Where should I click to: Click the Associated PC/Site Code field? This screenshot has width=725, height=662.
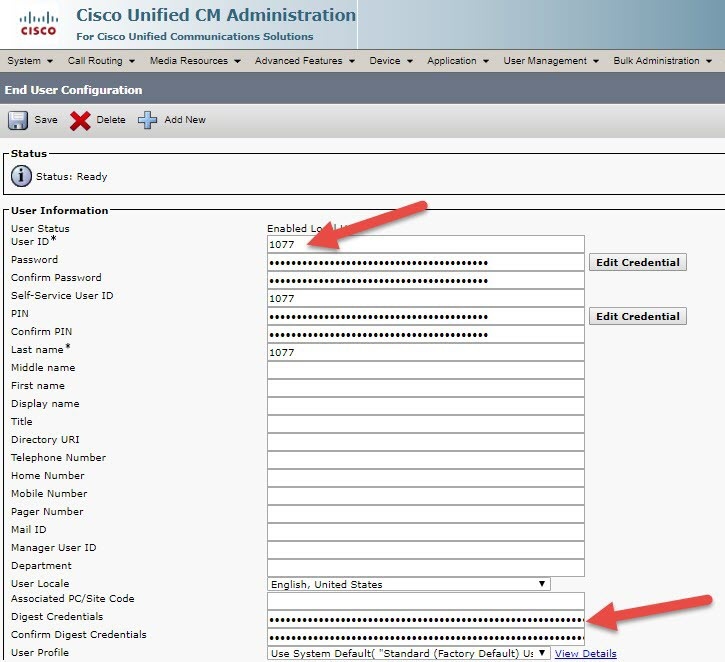click(x=426, y=601)
